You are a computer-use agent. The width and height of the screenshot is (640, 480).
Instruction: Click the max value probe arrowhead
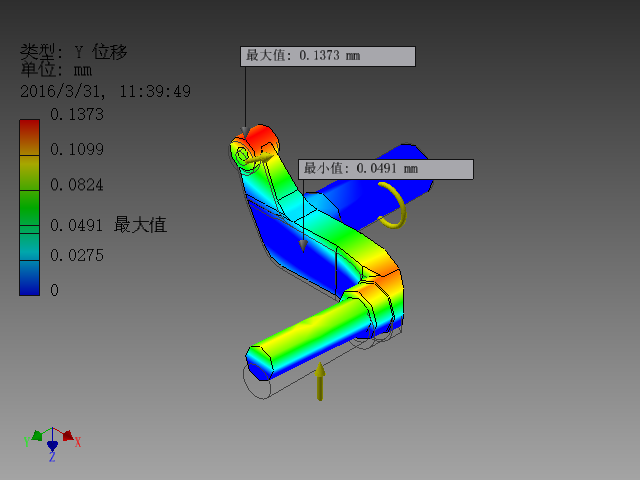point(245,133)
